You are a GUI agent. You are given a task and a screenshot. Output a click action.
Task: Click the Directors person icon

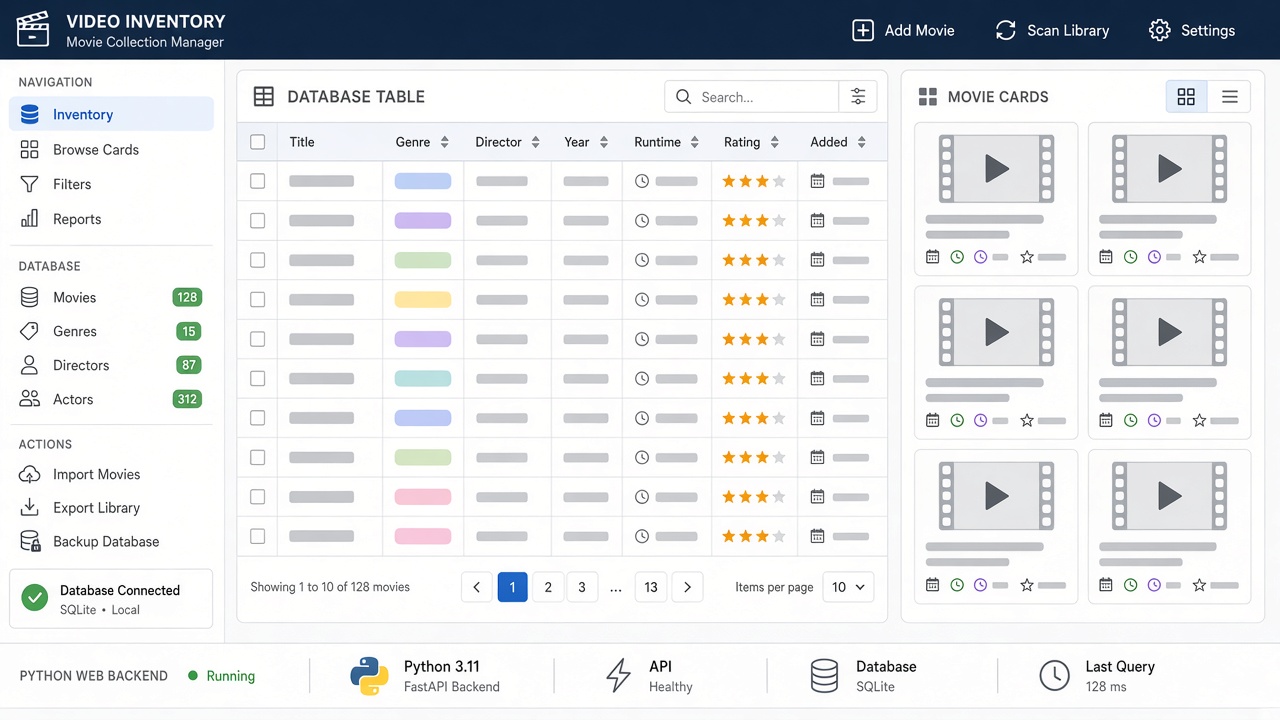tap(30, 365)
